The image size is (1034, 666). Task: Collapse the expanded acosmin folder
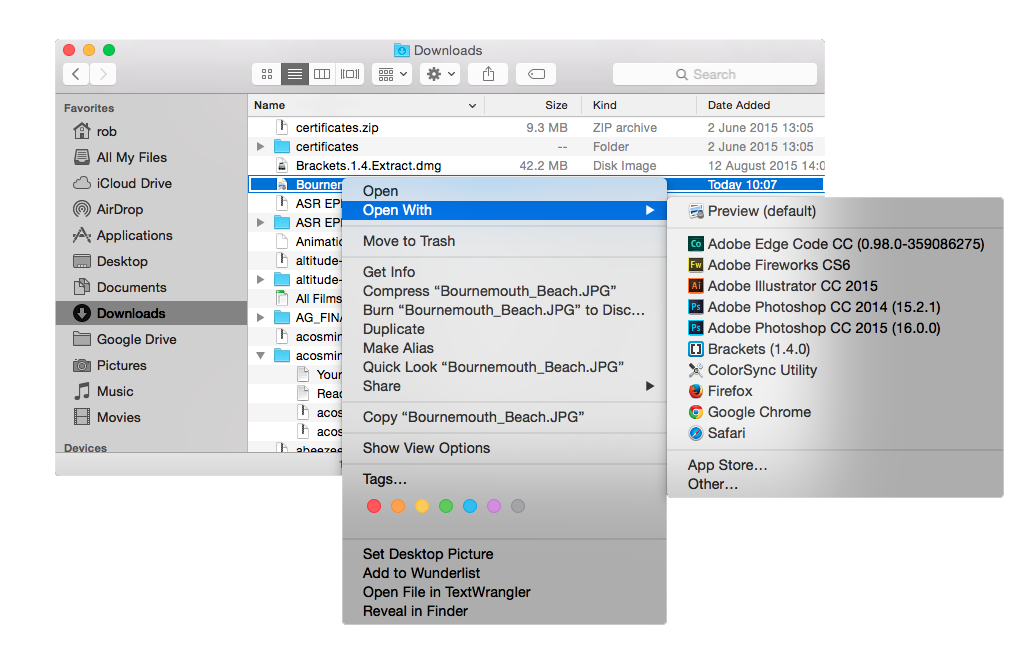[261, 355]
